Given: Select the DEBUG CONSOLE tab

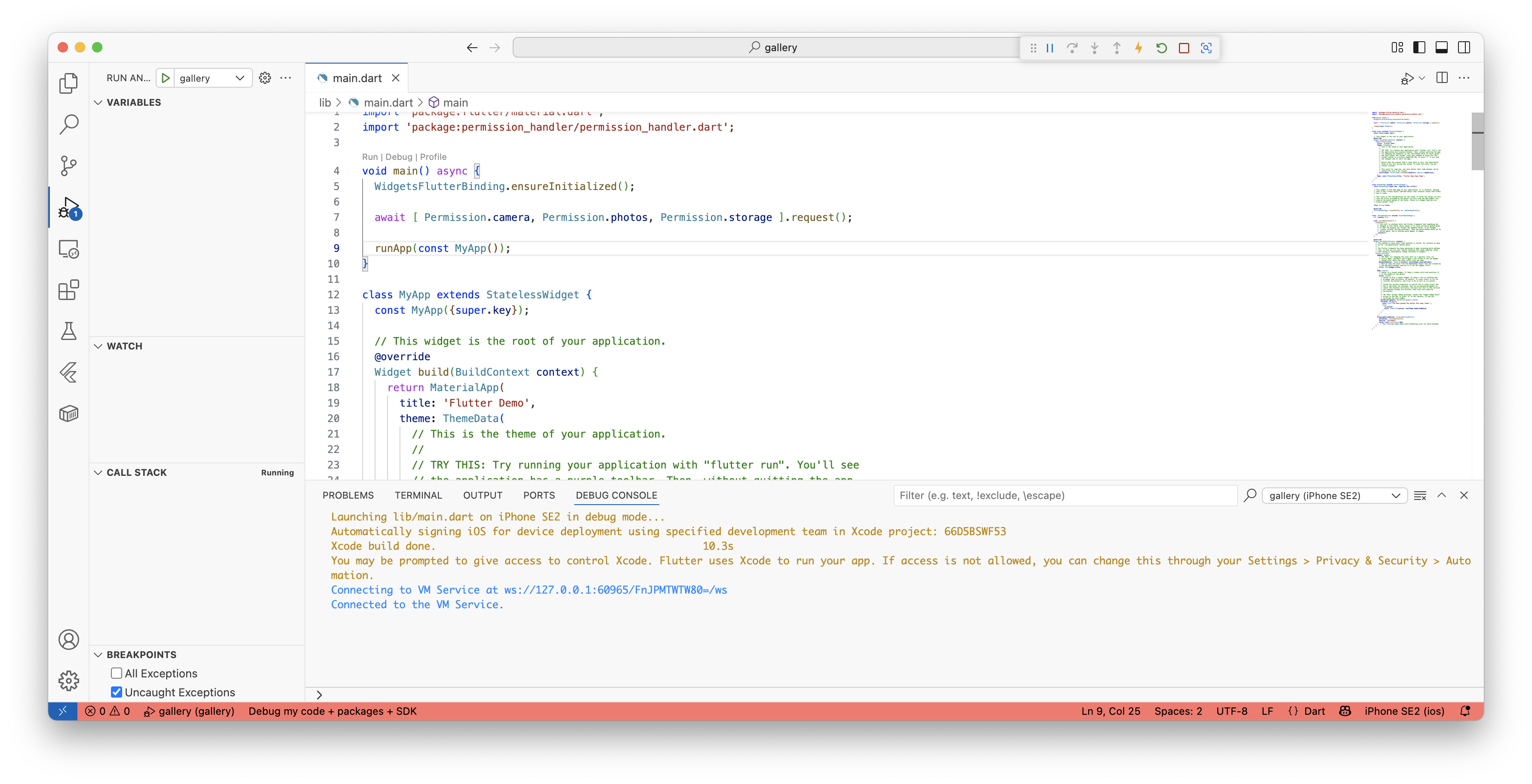Looking at the screenshot, I should click(x=616, y=495).
